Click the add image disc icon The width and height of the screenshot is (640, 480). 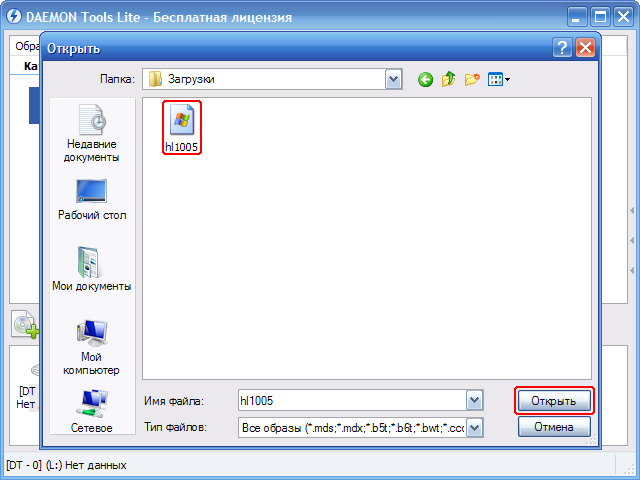pos(25,324)
